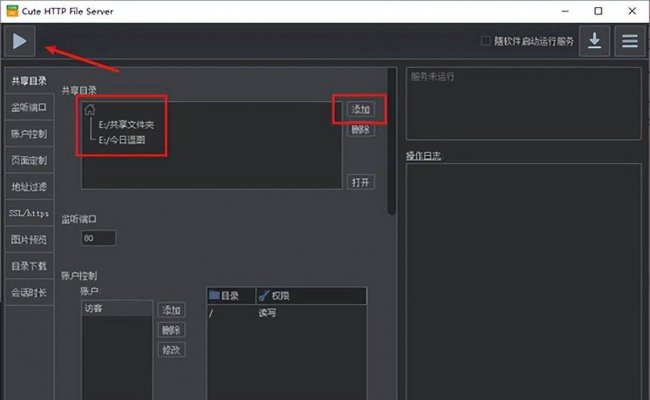Click the home icon in shared directory tree
The width and height of the screenshot is (650, 400).
[x=90, y=110]
